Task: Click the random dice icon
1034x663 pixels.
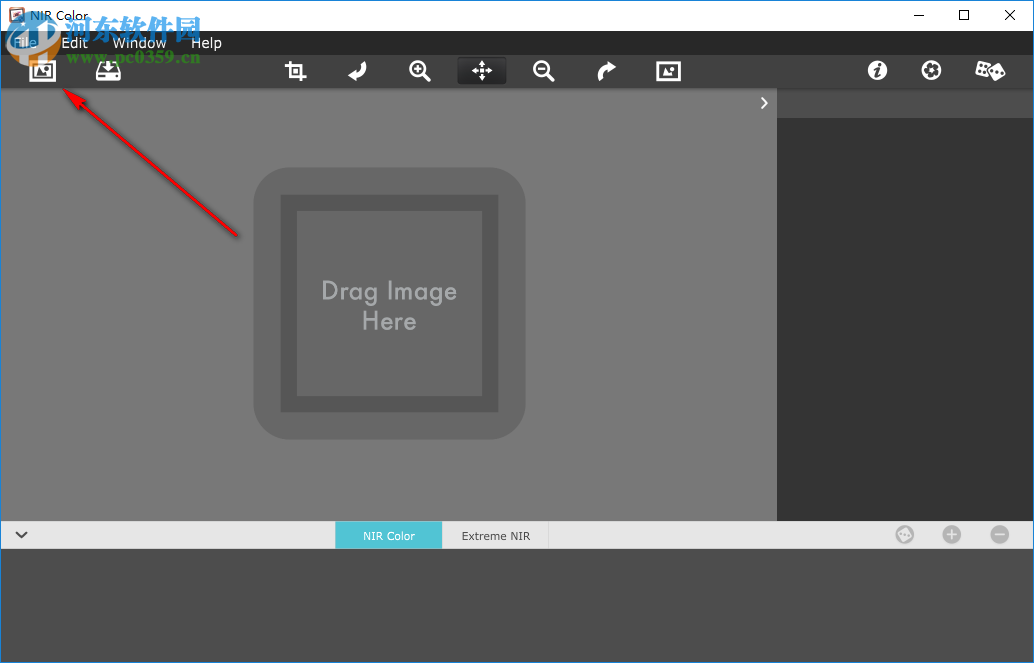Action: point(990,71)
